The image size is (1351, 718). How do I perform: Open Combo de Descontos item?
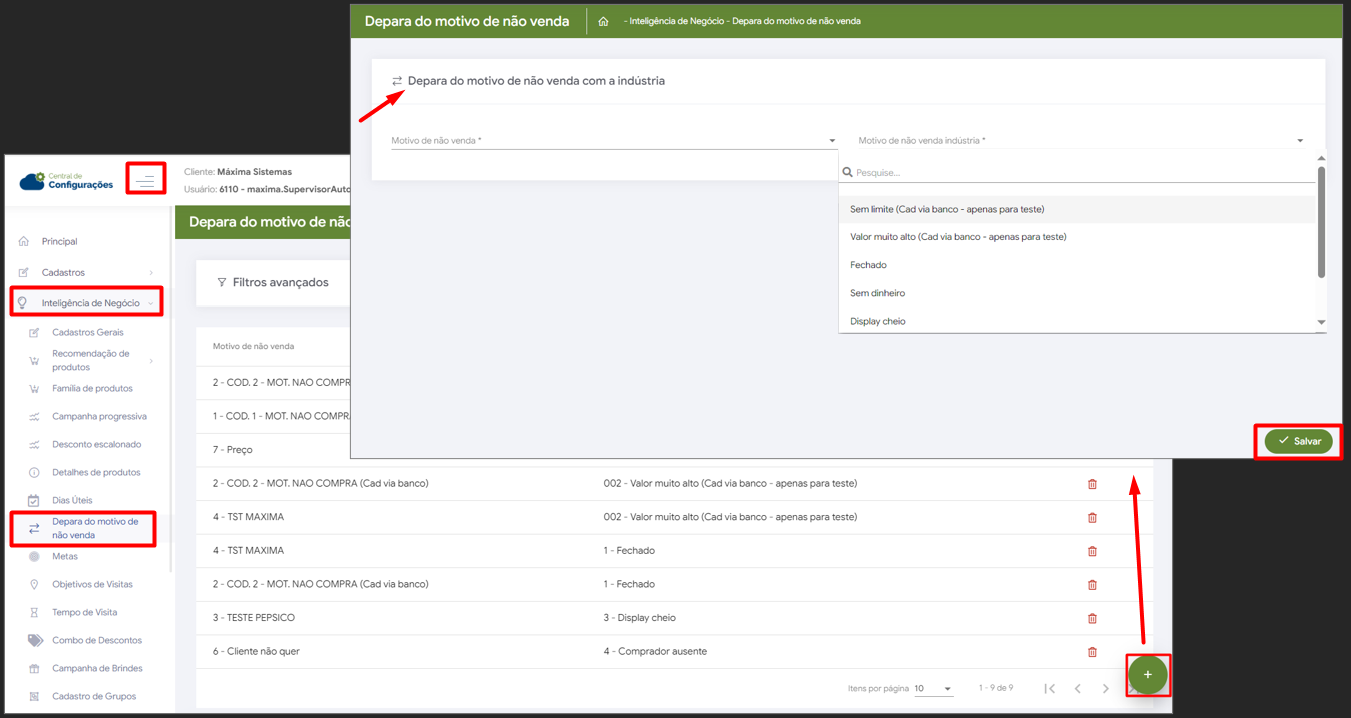(x=97, y=640)
